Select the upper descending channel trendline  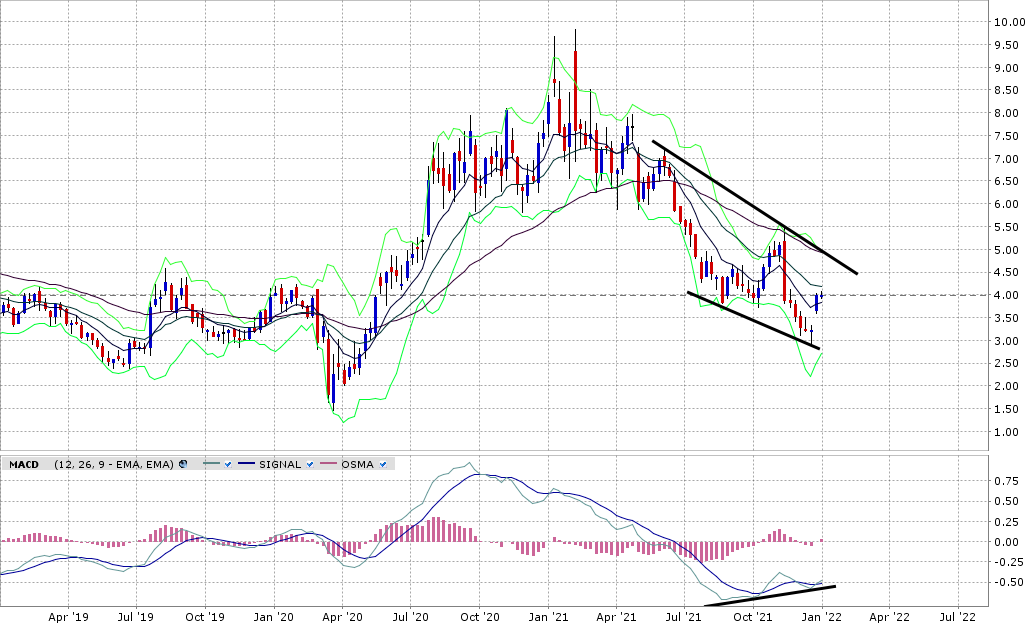point(754,206)
